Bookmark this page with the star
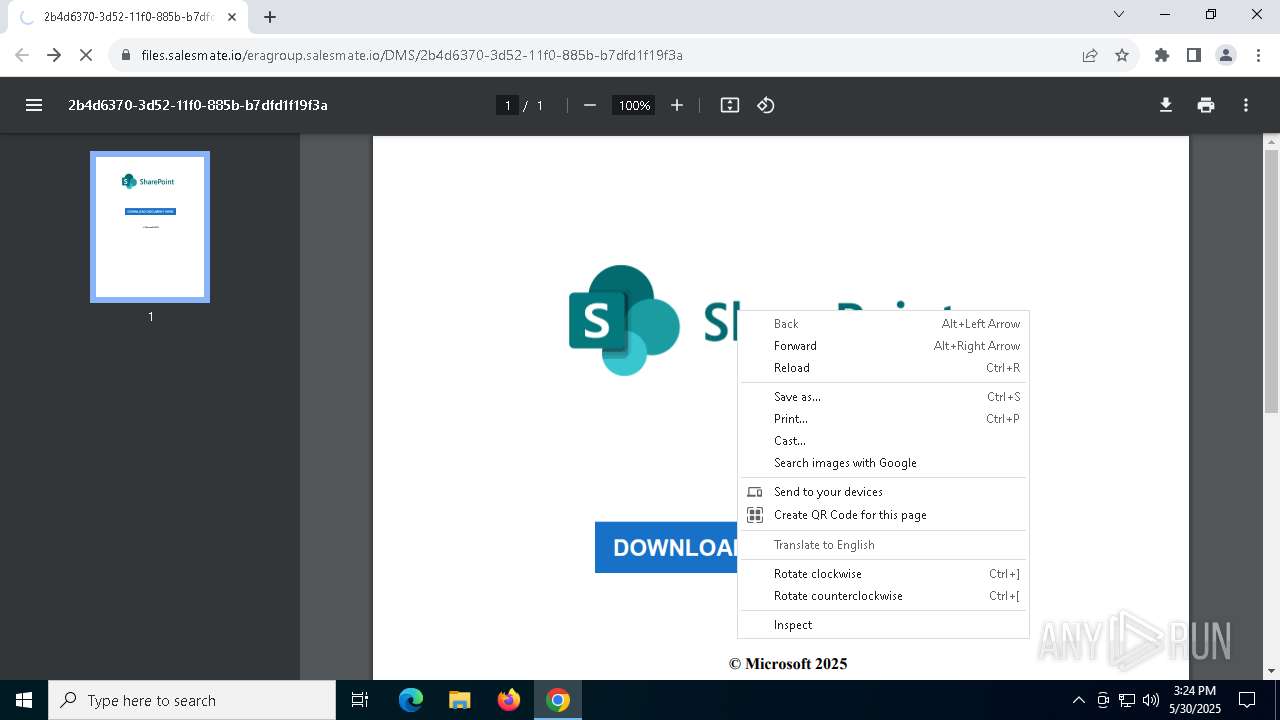The width and height of the screenshot is (1280, 720). coord(1122,55)
